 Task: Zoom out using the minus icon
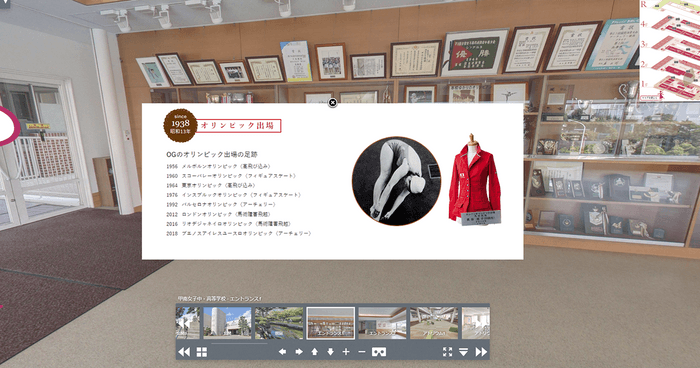(362, 352)
